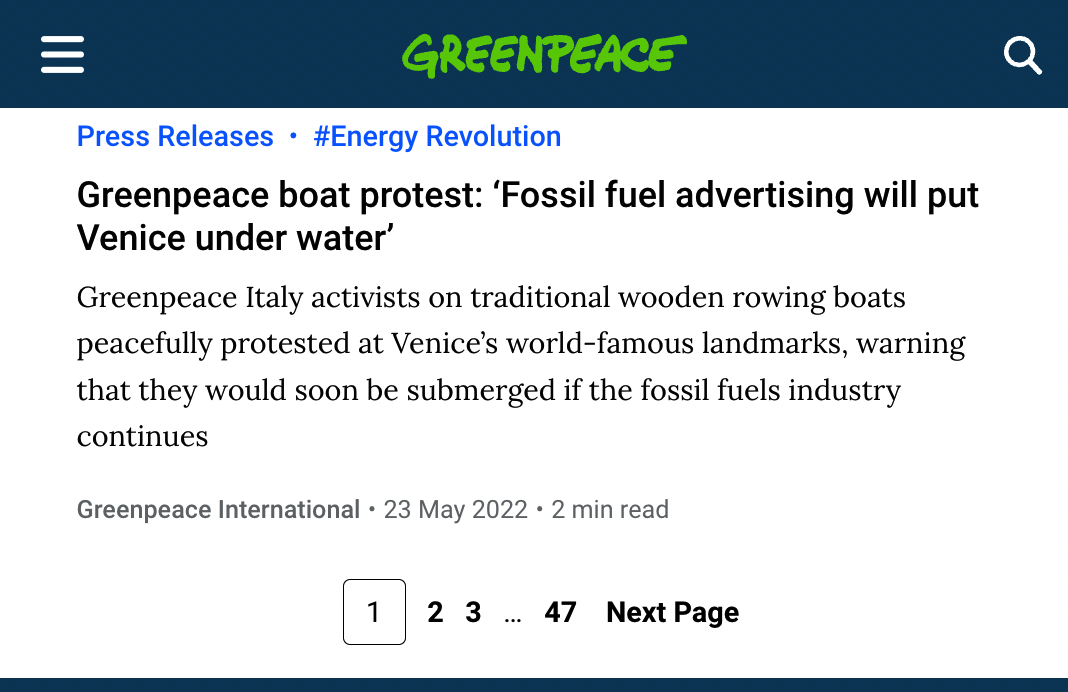Click dot separator before 2 min read
The image size is (1068, 692).
[x=539, y=509]
